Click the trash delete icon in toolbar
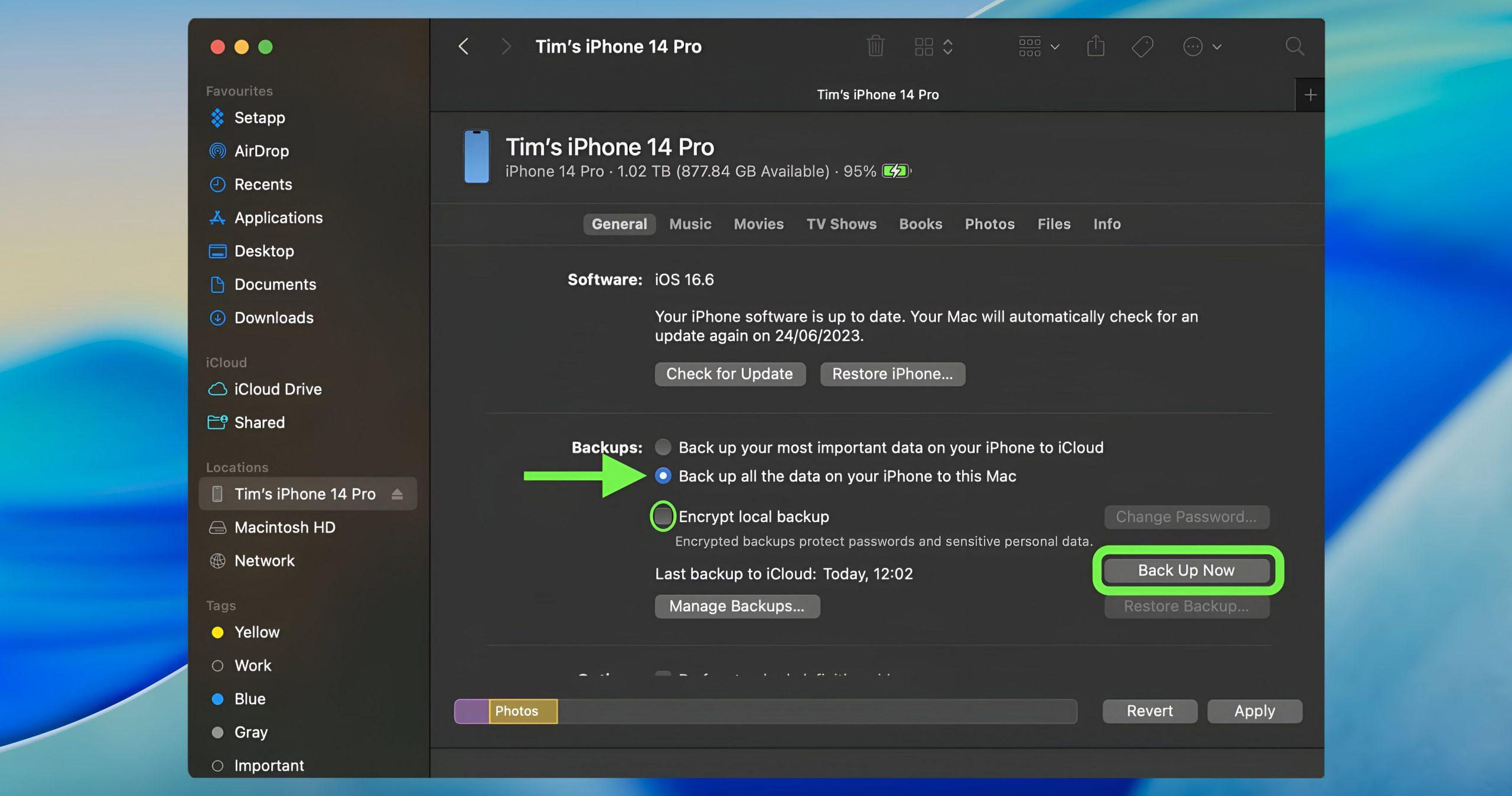 click(875, 46)
